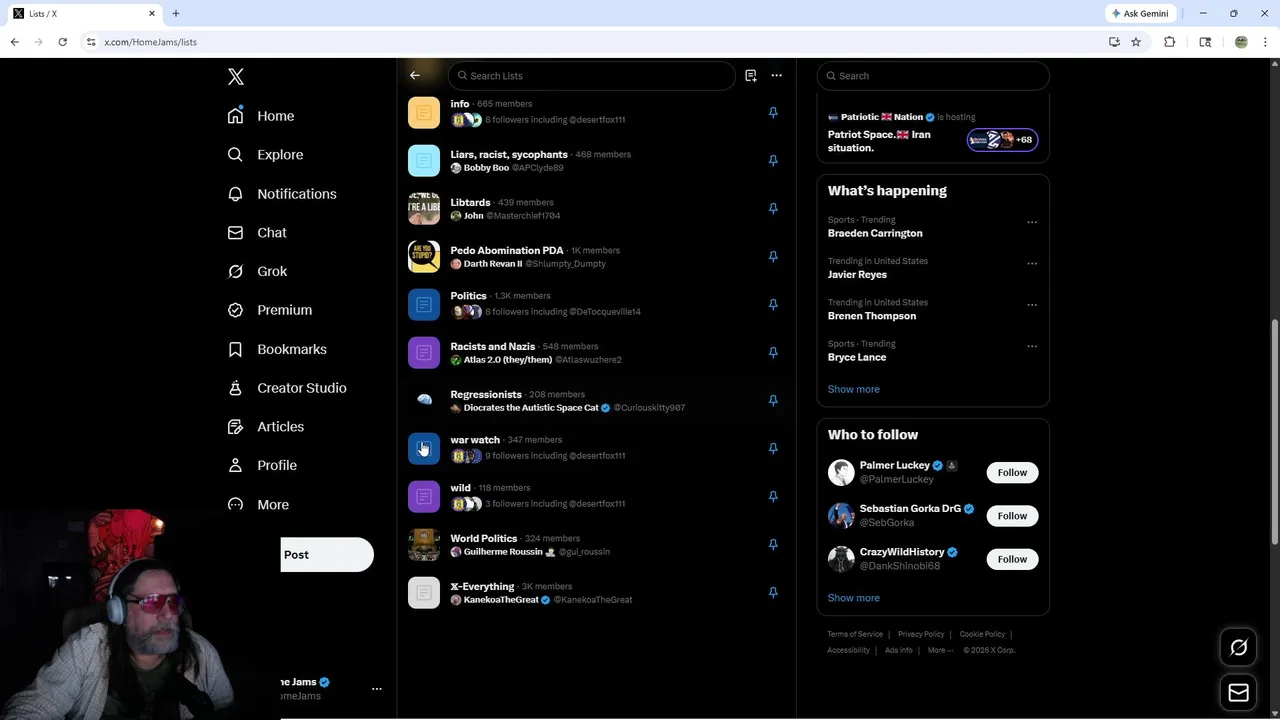Pin the X-Everything list
This screenshot has height=720, width=1280.
click(773, 592)
